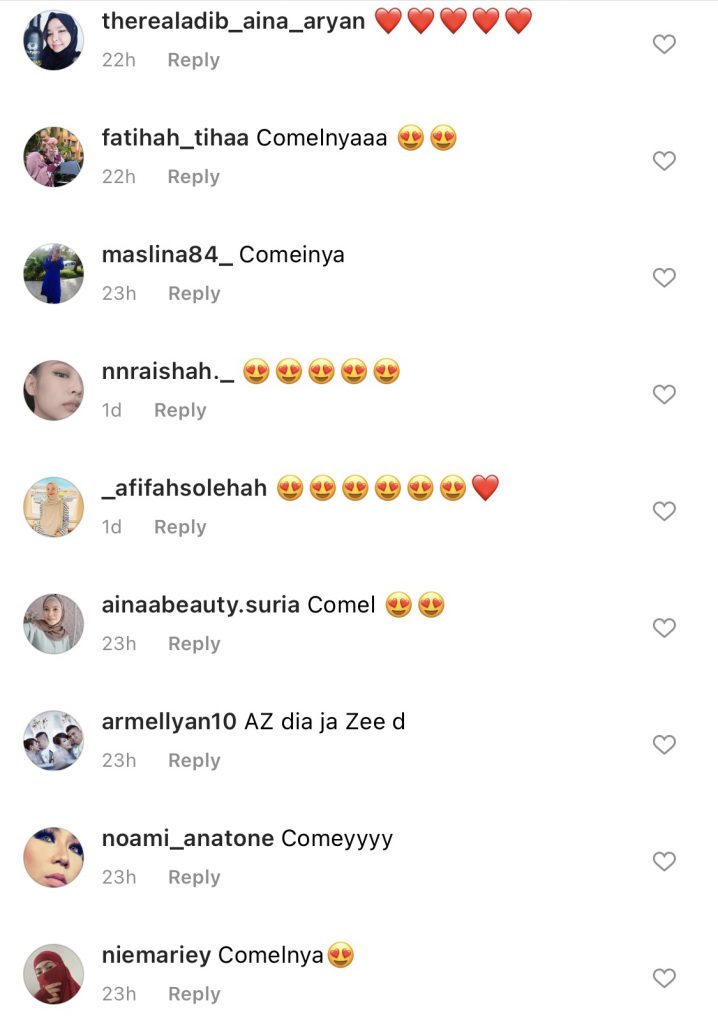Open armellyan10's avatar photo
Image resolution: width=718 pixels, height=1024 pixels.
pyautogui.click(x=54, y=741)
